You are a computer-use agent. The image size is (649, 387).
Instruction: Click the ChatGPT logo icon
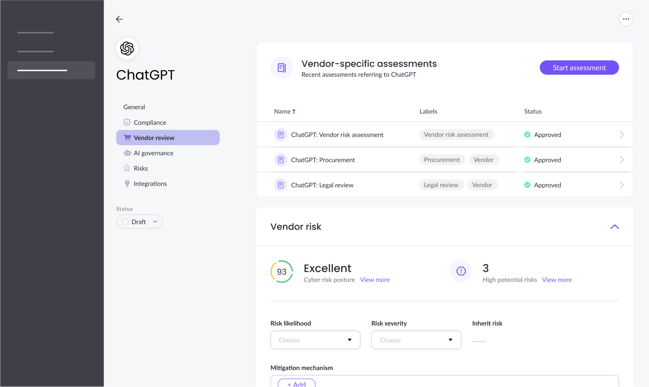[x=127, y=48]
